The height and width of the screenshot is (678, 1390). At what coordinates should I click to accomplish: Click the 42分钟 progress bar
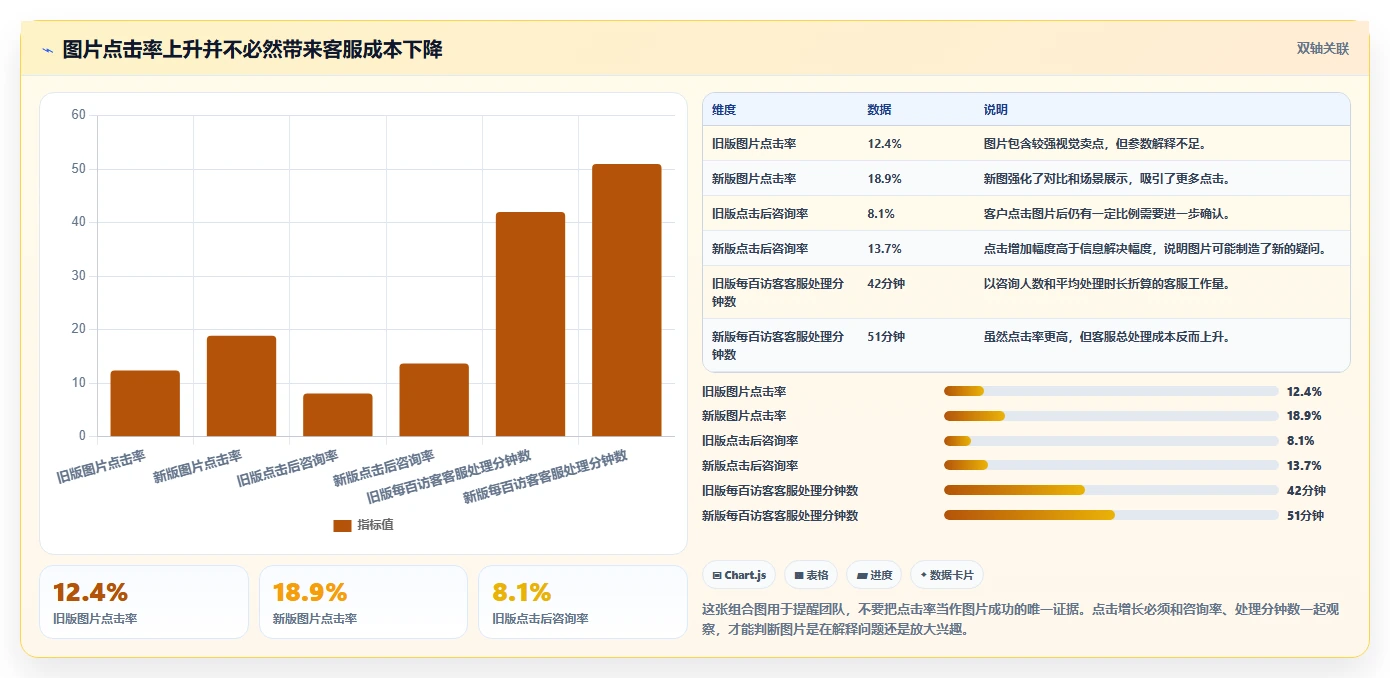pyautogui.click(x=1111, y=490)
